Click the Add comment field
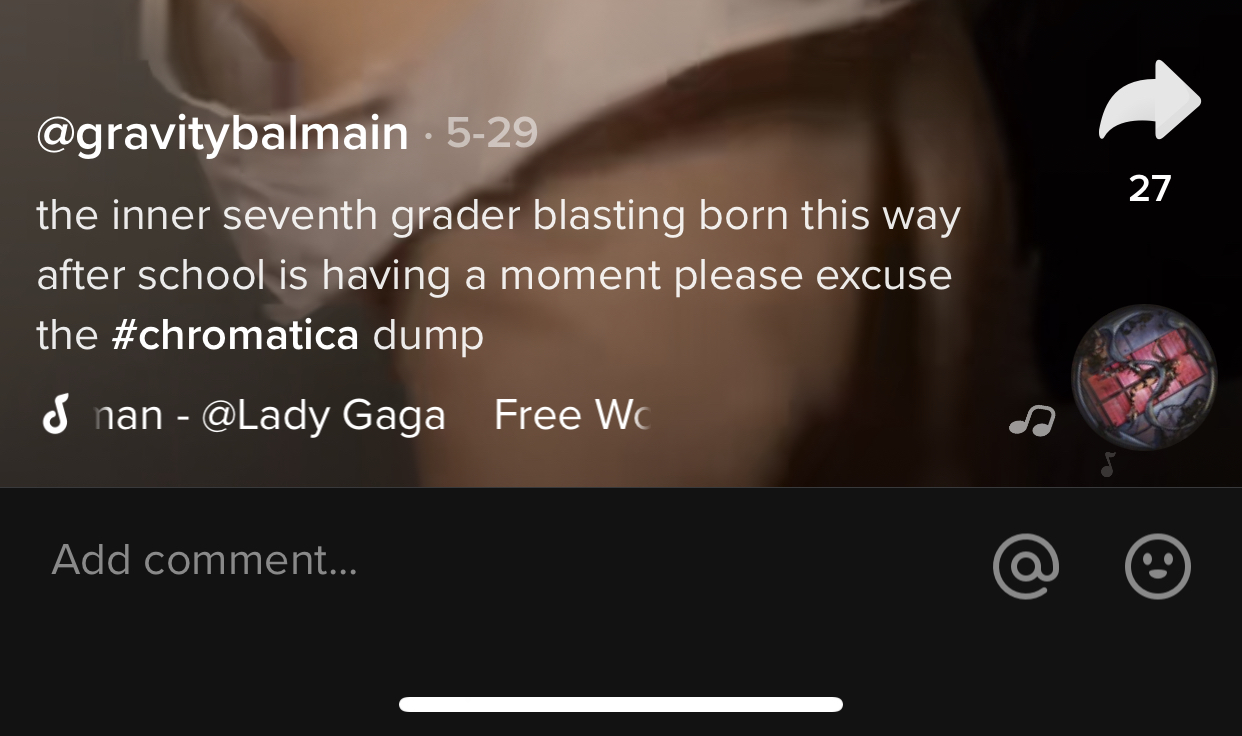 tap(500, 560)
